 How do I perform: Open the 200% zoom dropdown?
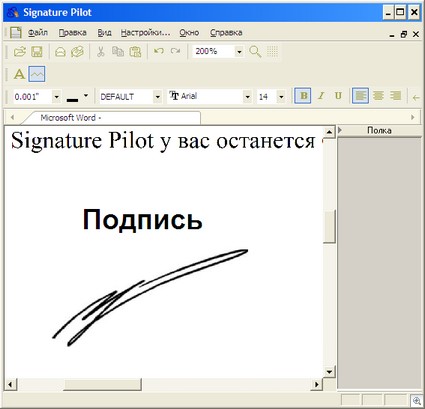coord(239,52)
